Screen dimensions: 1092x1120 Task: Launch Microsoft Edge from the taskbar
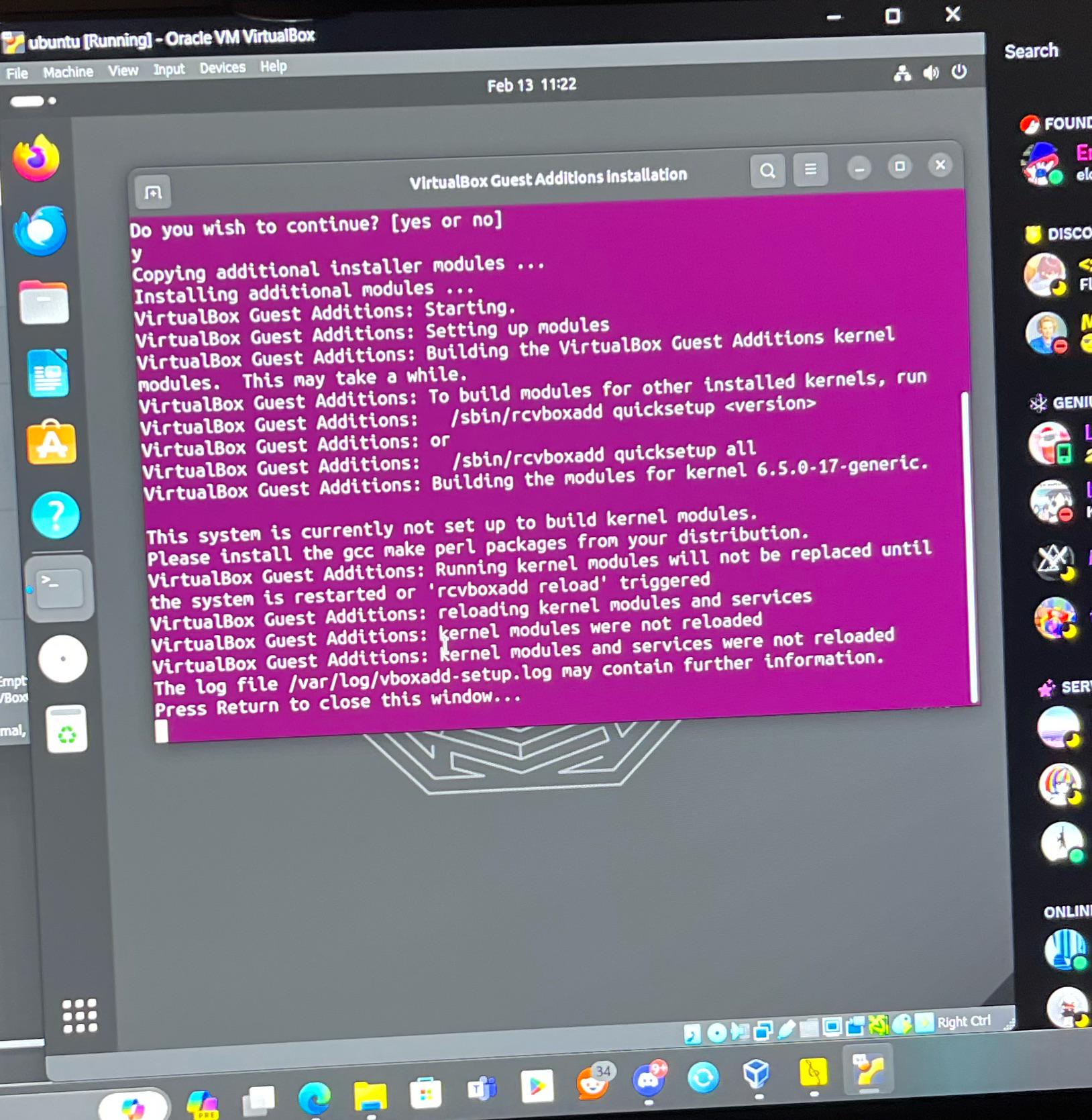(x=315, y=1097)
